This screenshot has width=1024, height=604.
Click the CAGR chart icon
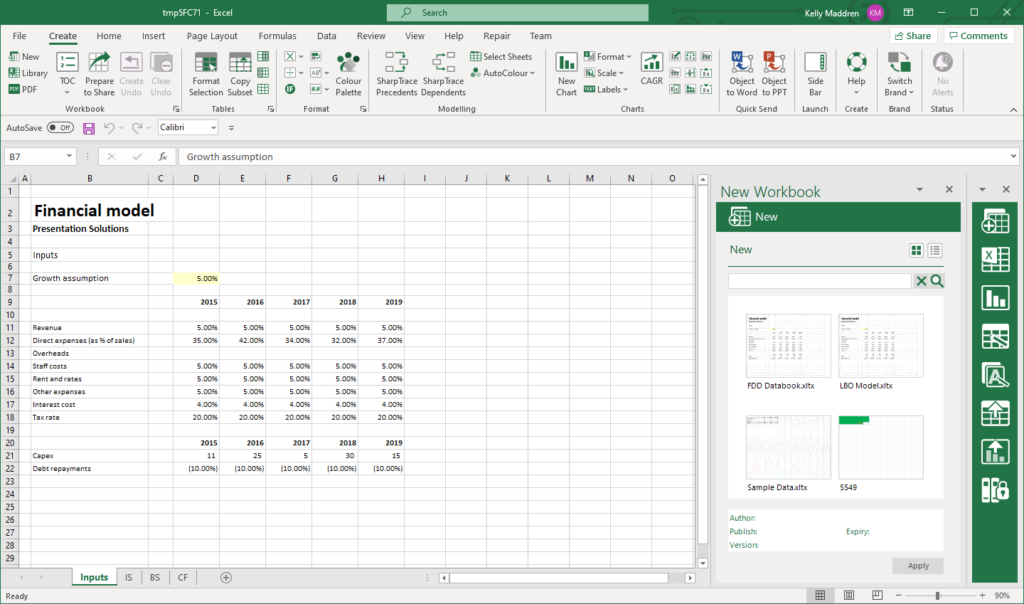pos(652,64)
